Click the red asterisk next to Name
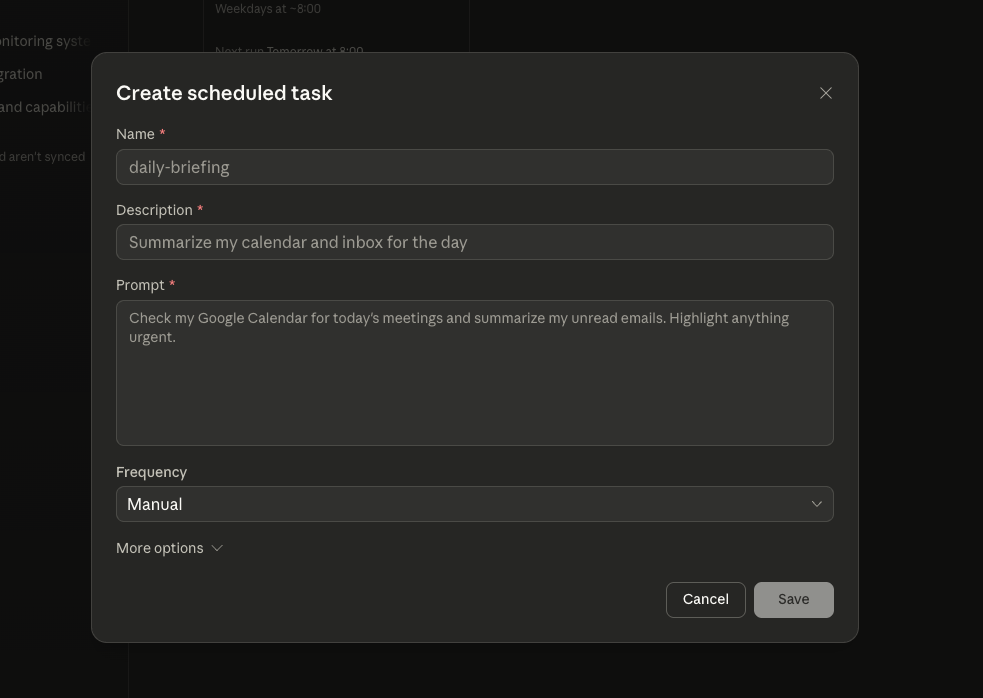 point(162,132)
